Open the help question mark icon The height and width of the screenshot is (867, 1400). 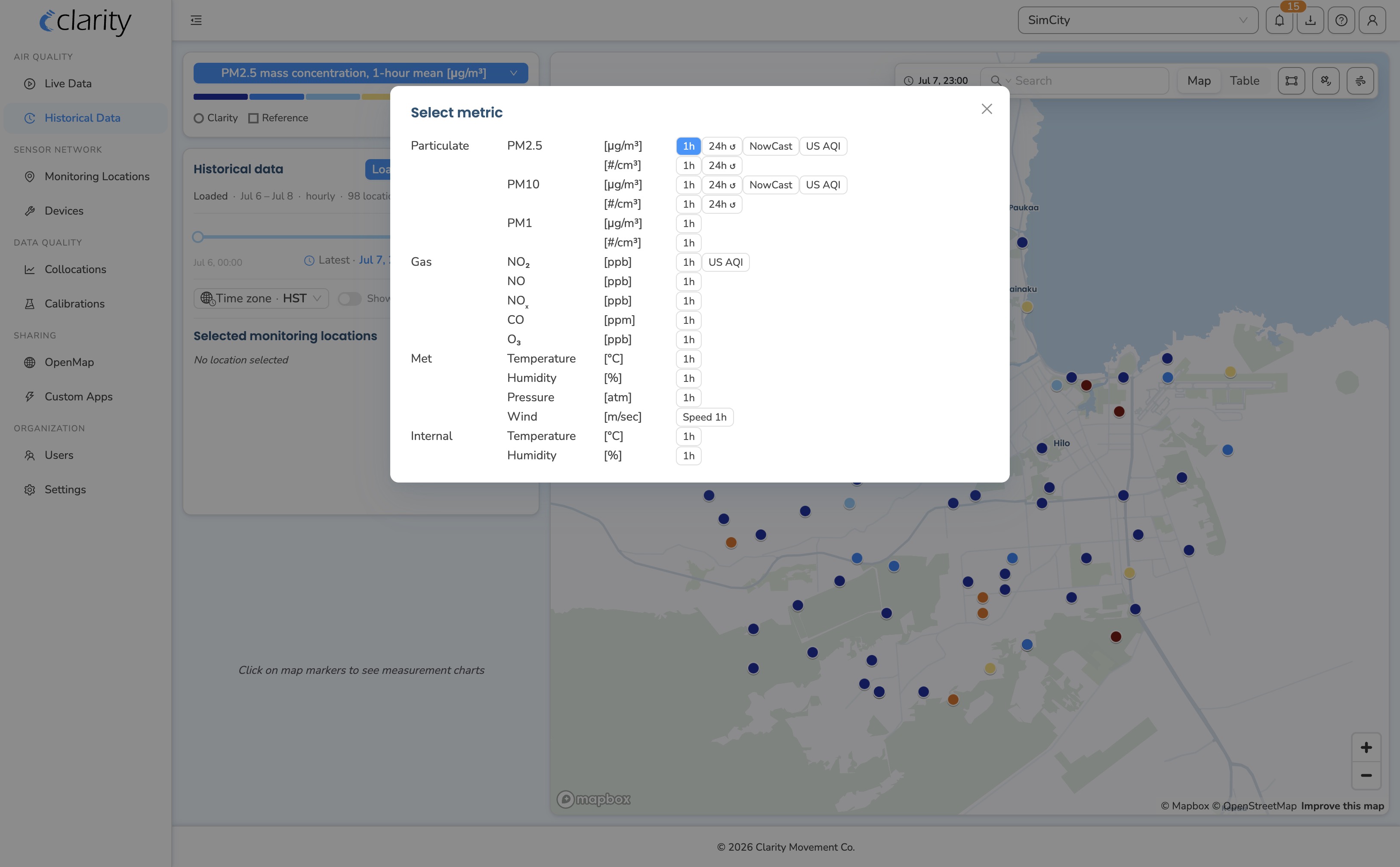[x=1341, y=21]
